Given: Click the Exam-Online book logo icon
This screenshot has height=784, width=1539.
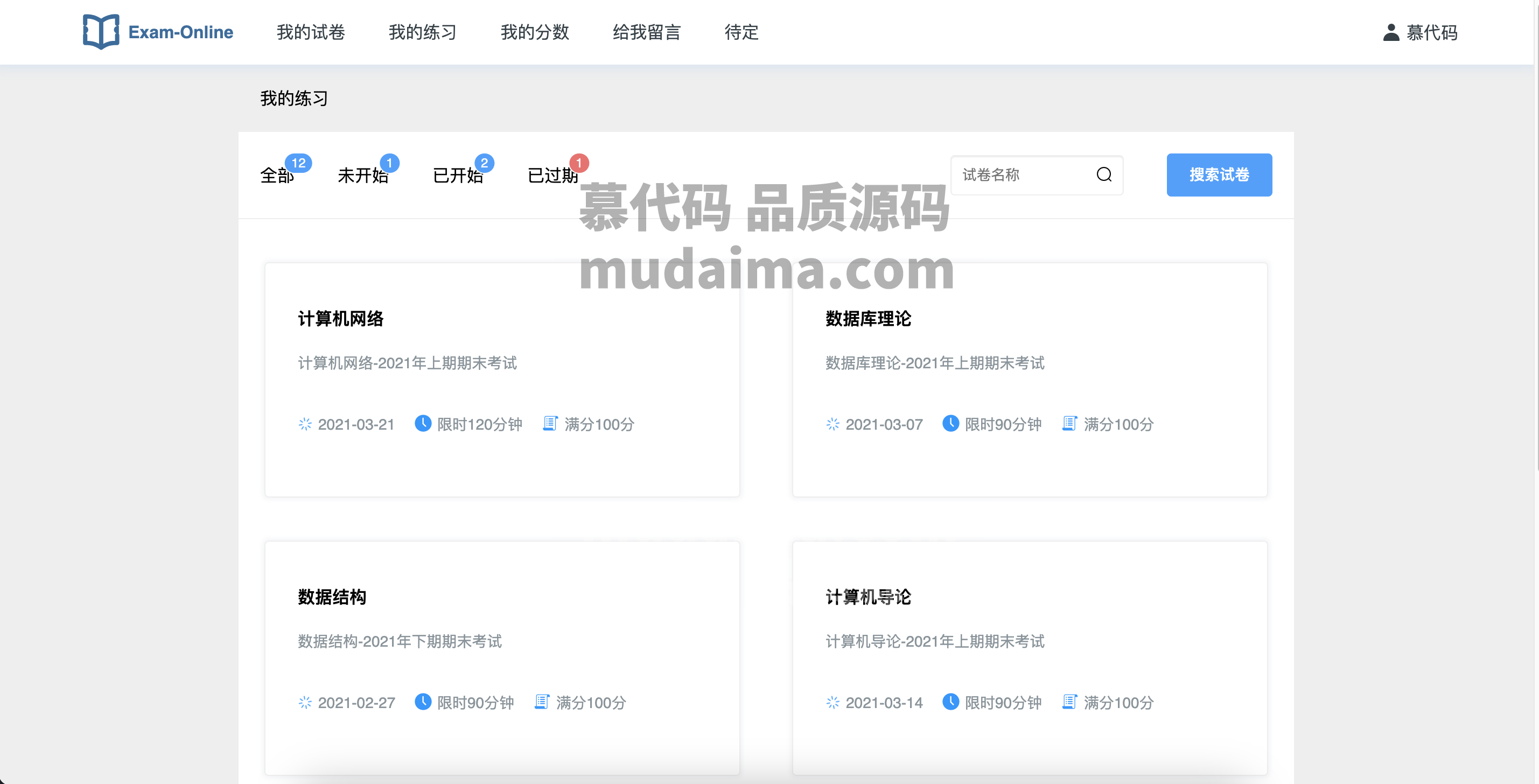Looking at the screenshot, I should pyautogui.click(x=100, y=32).
